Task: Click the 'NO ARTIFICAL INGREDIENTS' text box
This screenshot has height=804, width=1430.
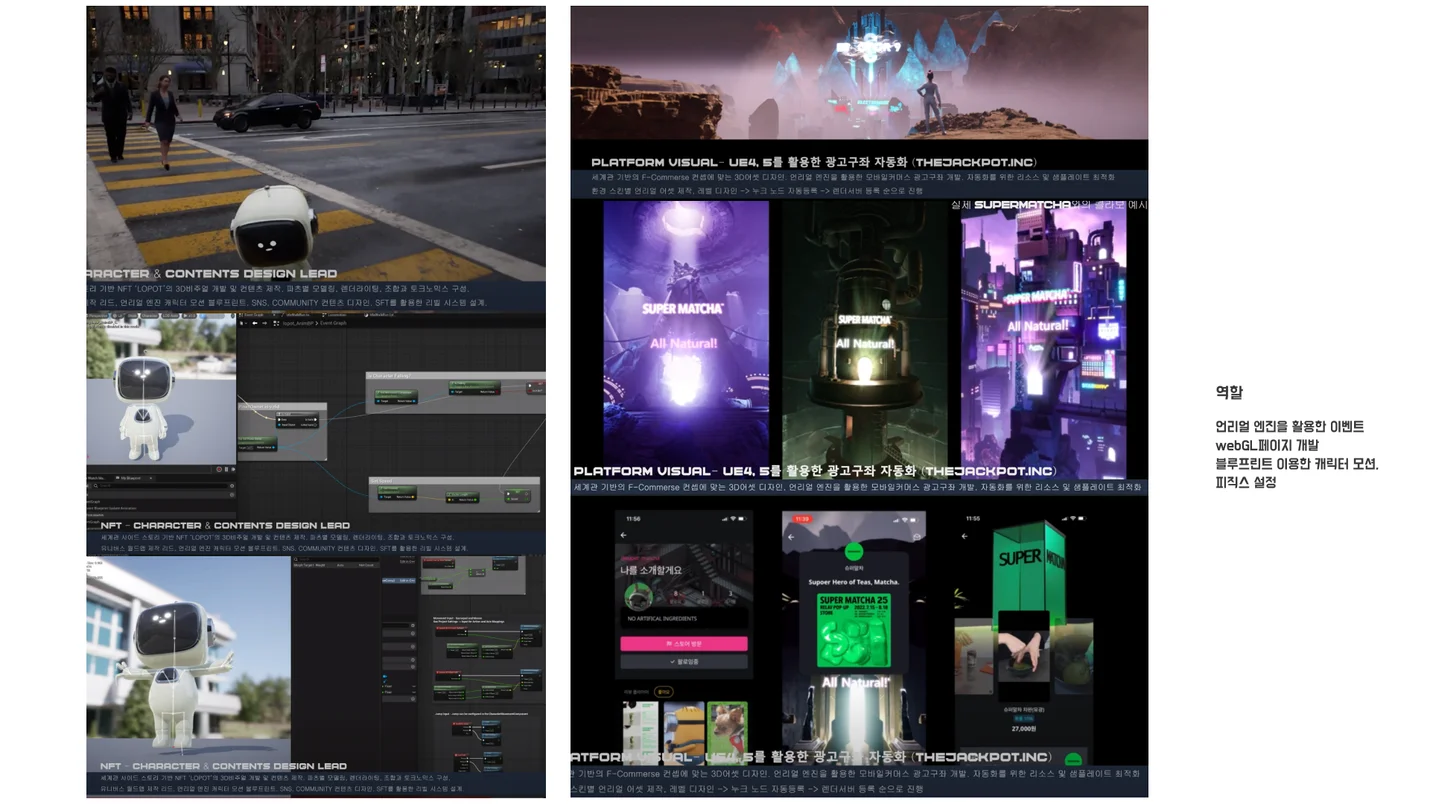Action: (684, 620)
